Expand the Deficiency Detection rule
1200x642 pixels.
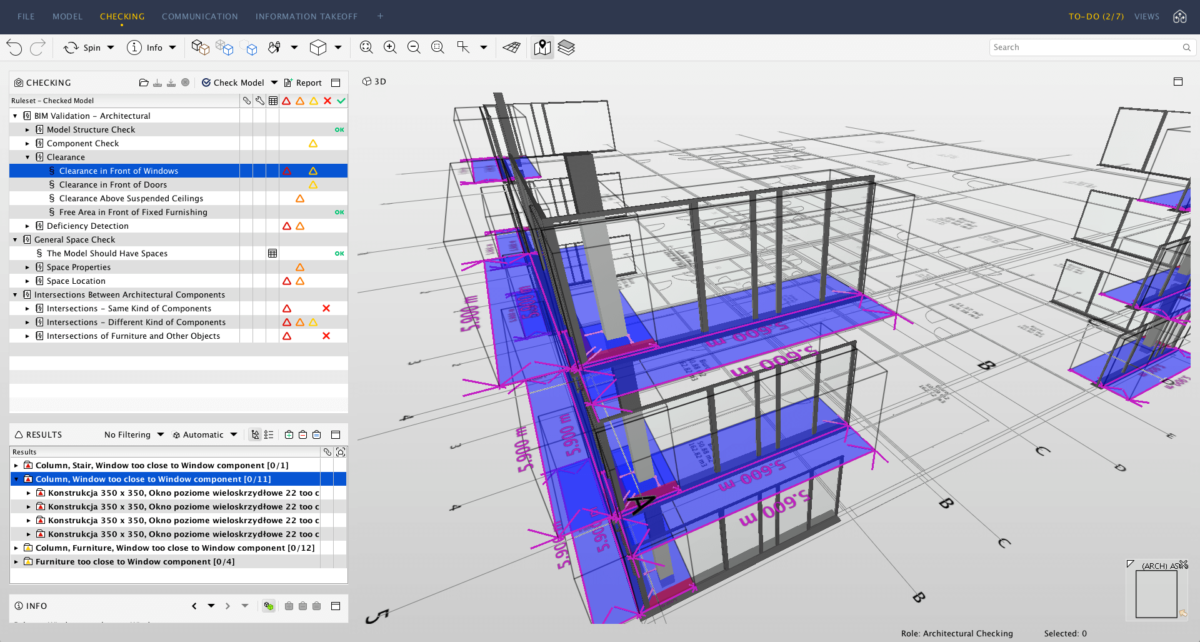(28, 226)
